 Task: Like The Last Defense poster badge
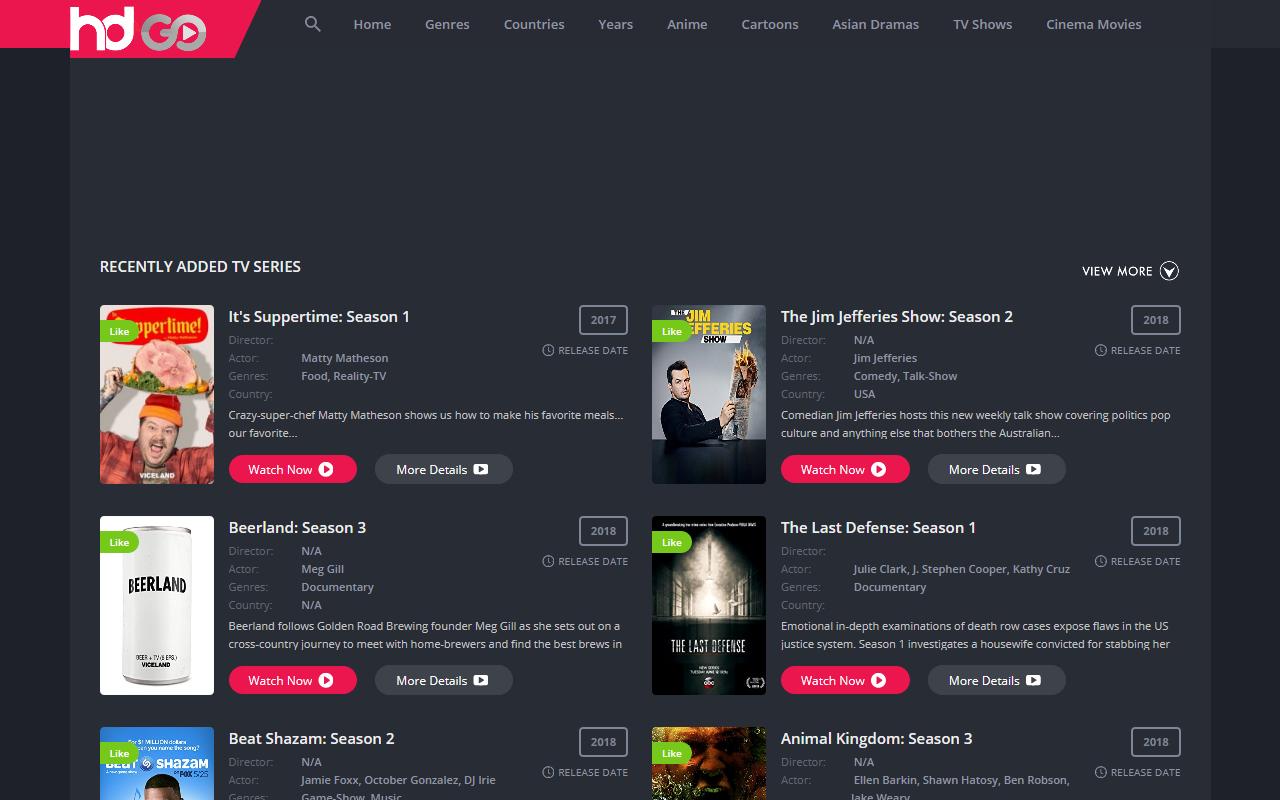(671, 542)
